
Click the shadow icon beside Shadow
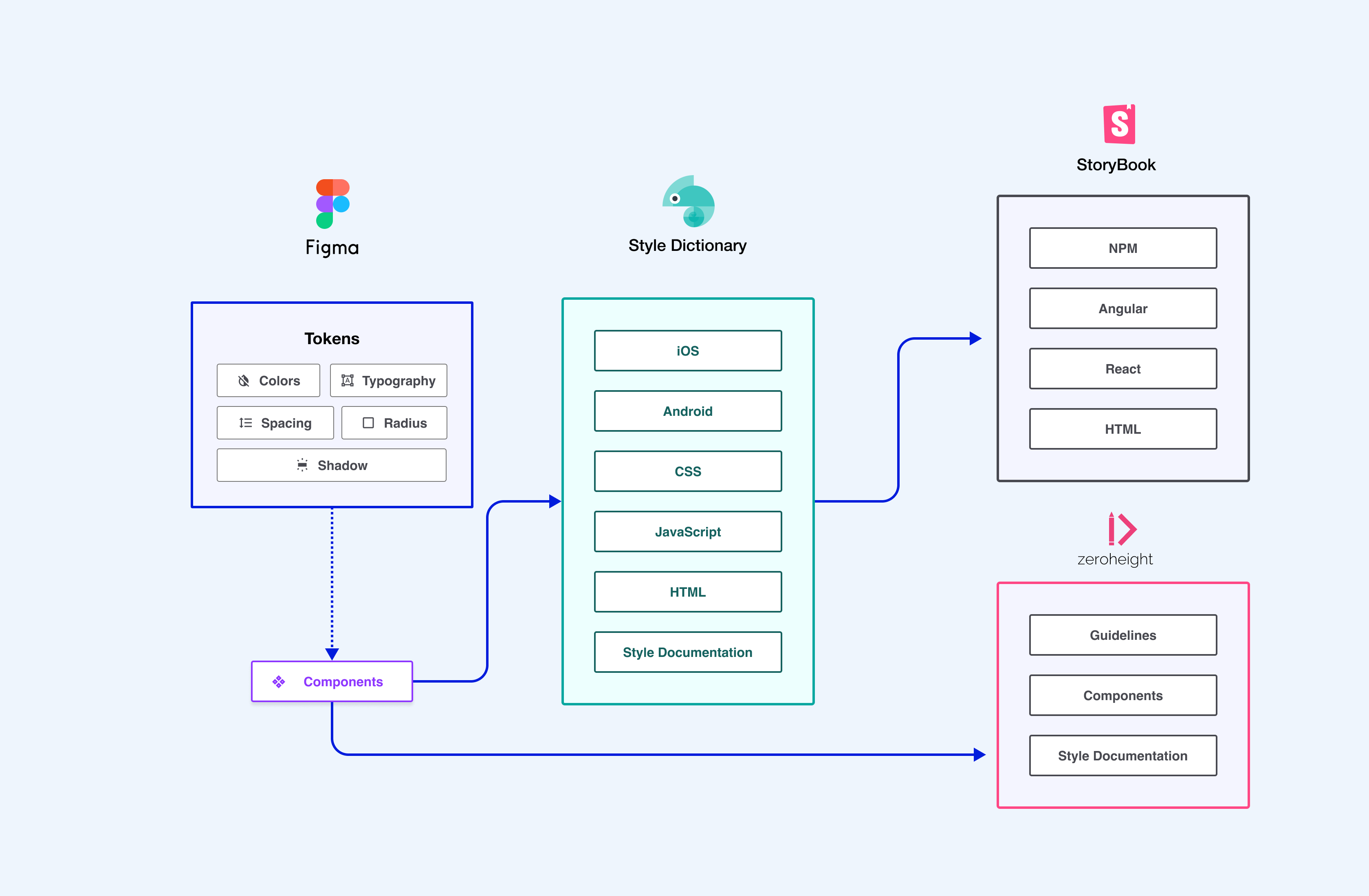(x=302, y=465)
